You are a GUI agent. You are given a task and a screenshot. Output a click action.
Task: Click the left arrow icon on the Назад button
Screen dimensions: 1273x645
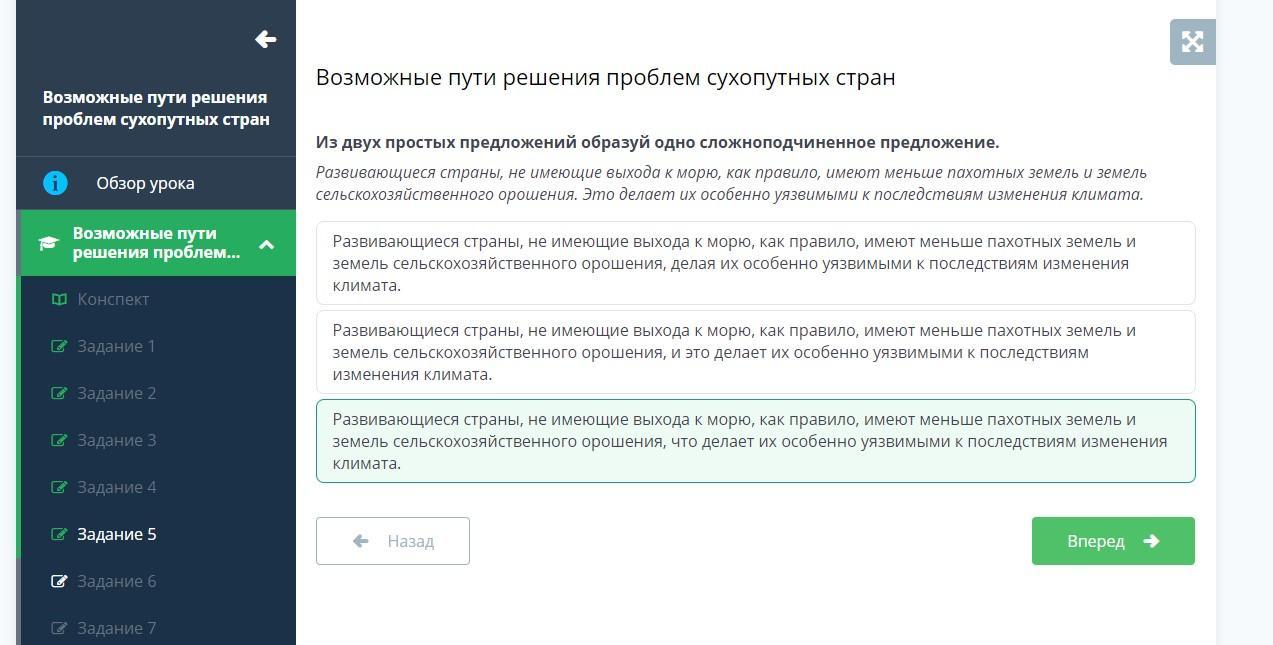(361, 541)
